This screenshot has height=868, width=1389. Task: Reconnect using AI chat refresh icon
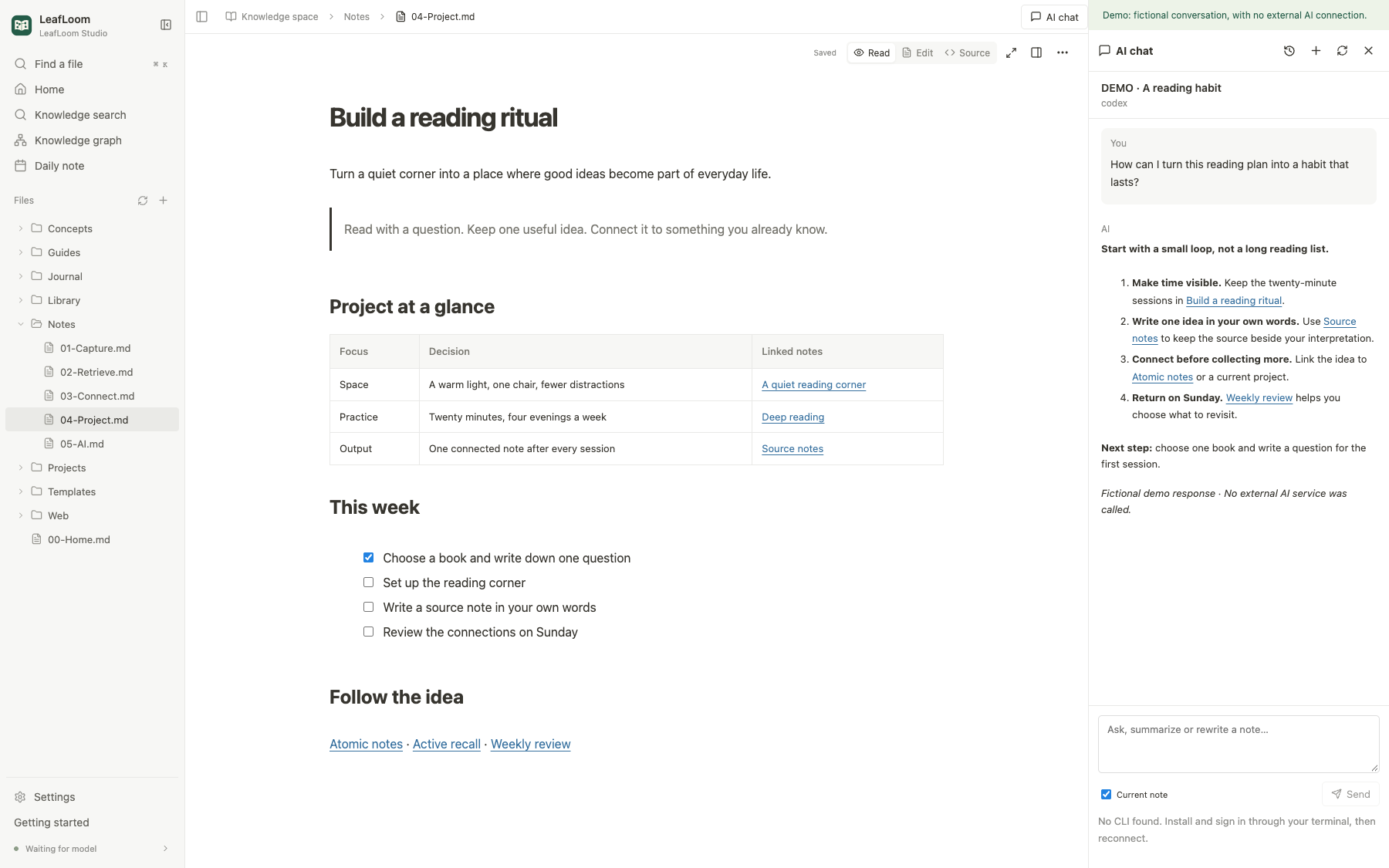coord(1342,51)
